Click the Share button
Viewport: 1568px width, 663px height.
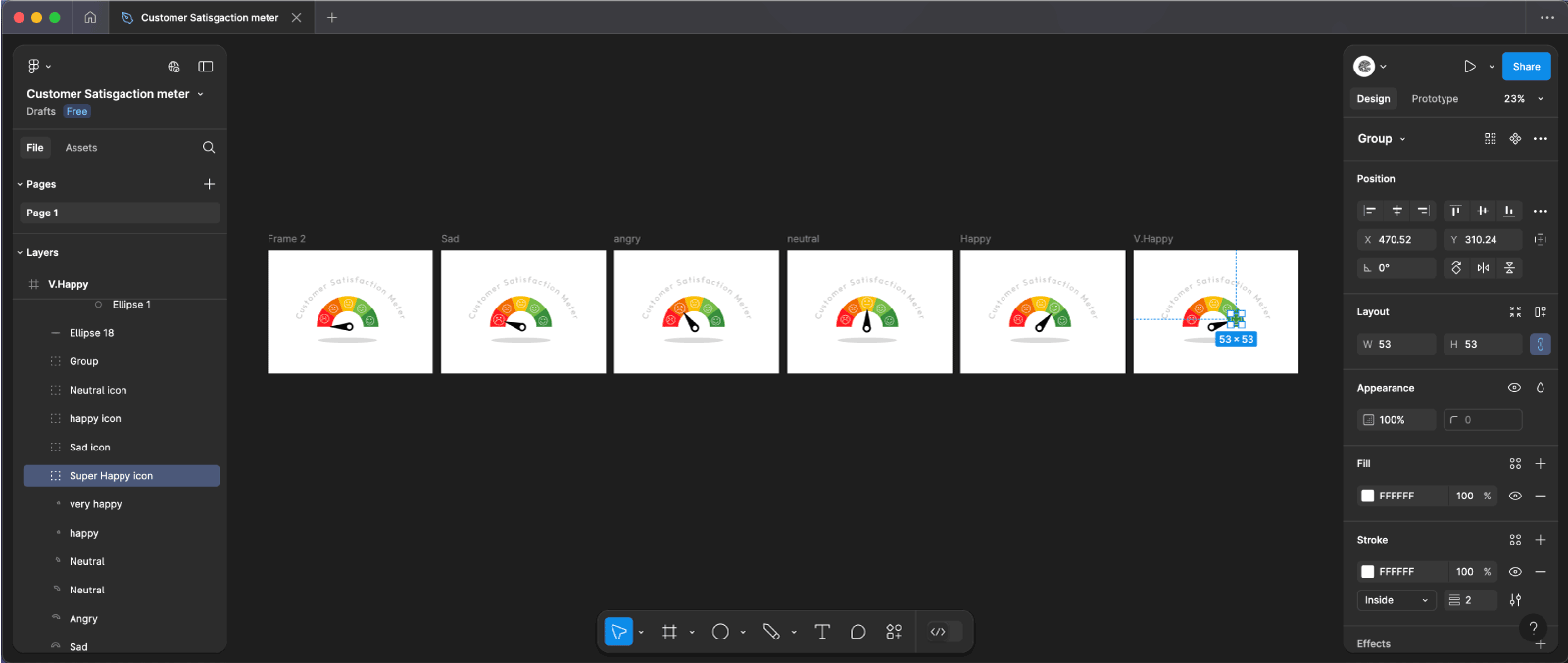1526,67
